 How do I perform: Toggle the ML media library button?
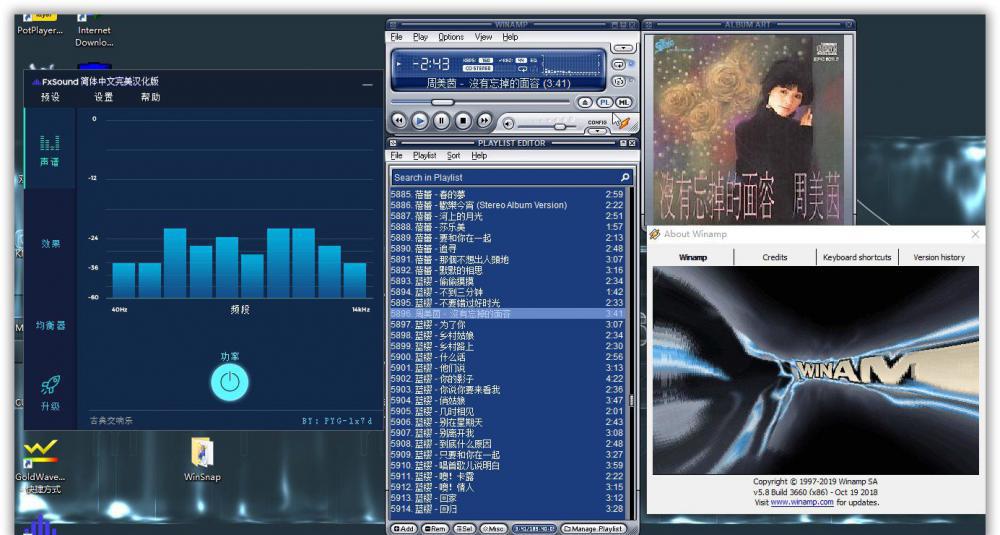click(623, 102)
